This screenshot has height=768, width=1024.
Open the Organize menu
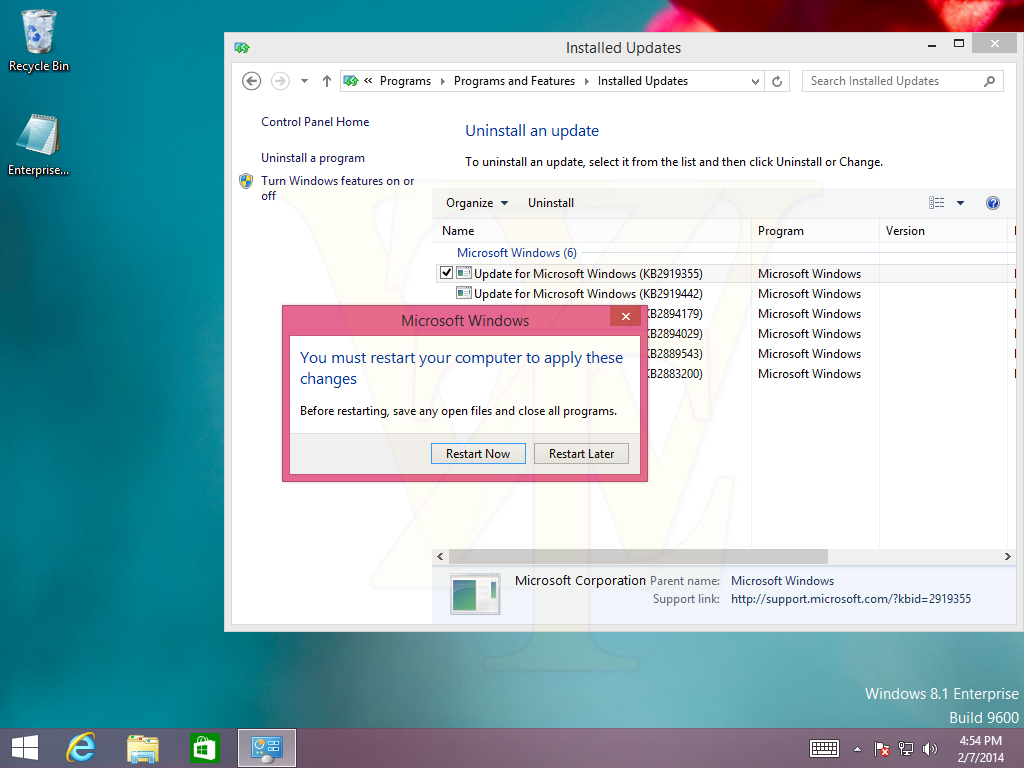[x=477, y=203]
